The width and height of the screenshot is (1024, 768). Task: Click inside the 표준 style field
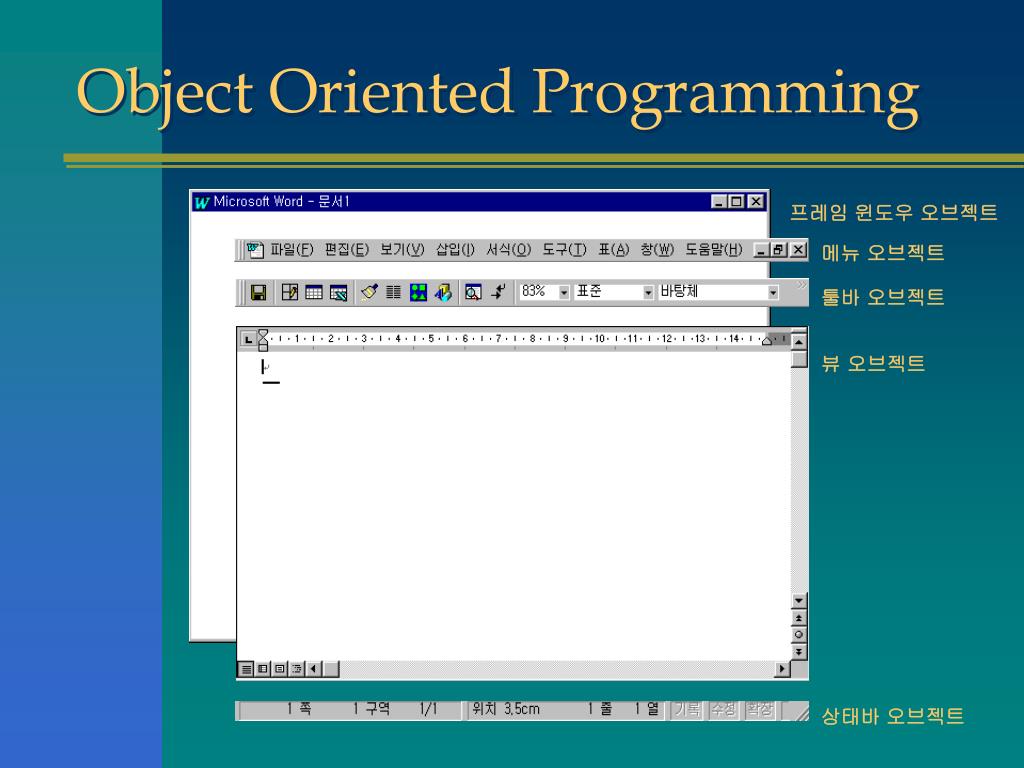click(607, 292)
